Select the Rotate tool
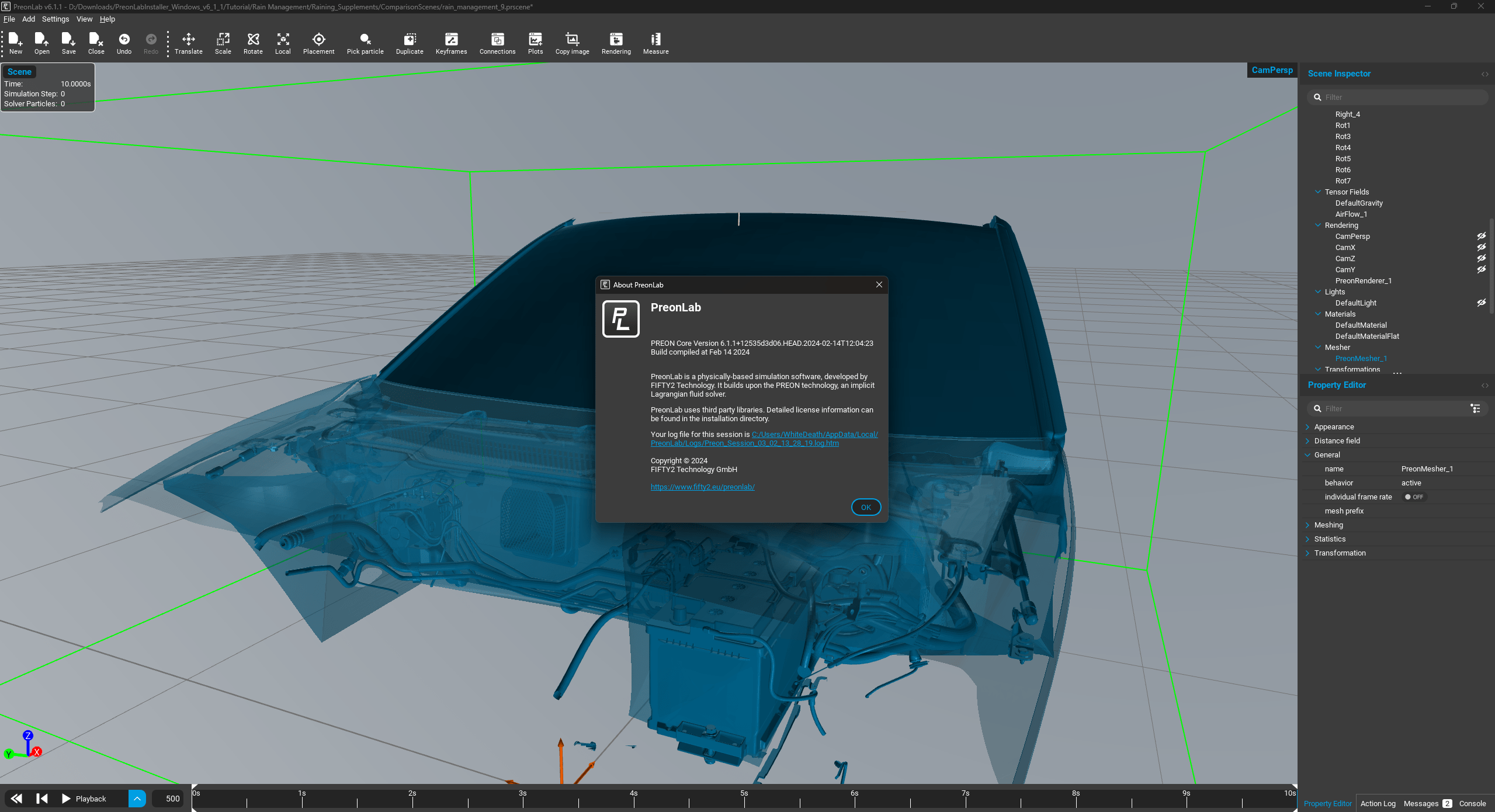Viewport: 1495px width, 812px height. pyautogui.click(x=253, y=43)
